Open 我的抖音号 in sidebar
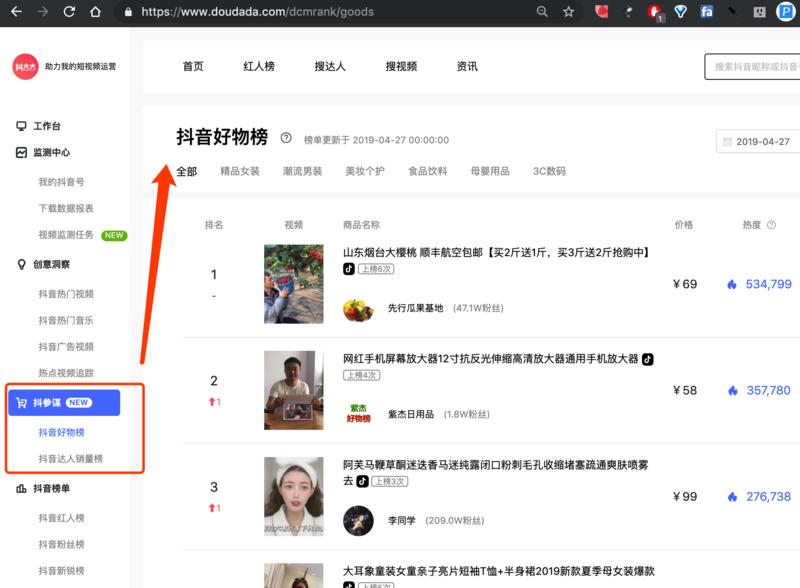The width and height of the screenshot is (800, 588). [61, 182]
